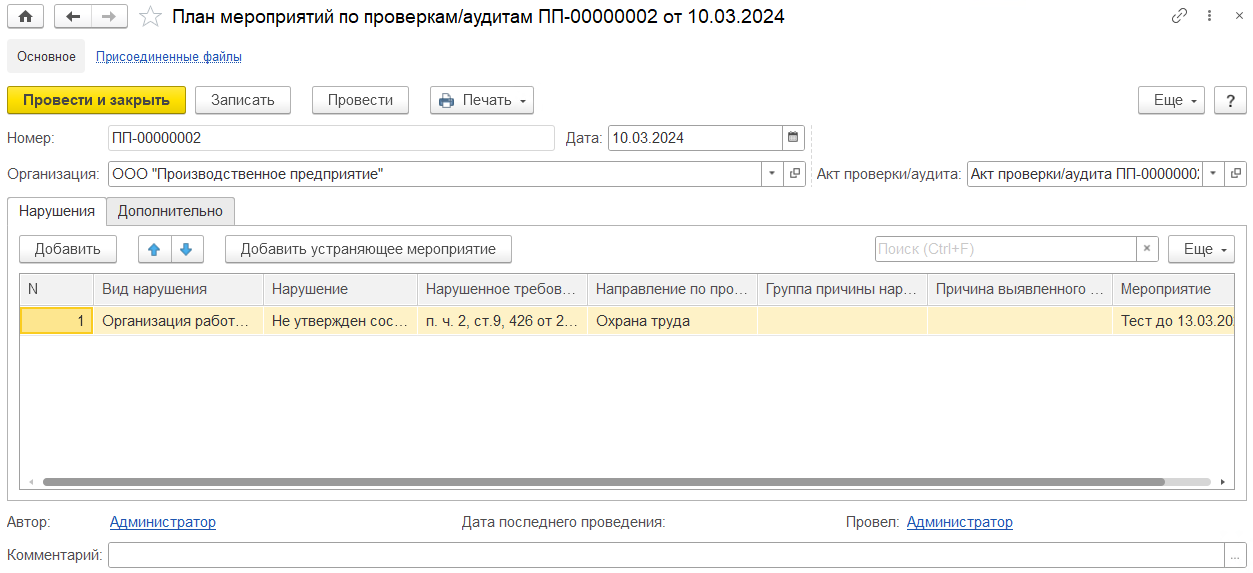Click the Администратор author link
This screenshot has height=573, width=1253.
(163, 522)
